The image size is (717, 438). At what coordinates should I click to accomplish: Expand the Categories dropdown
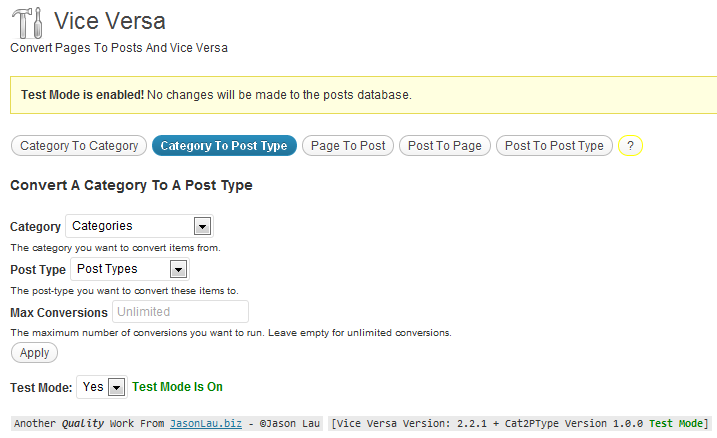point(139,226)
